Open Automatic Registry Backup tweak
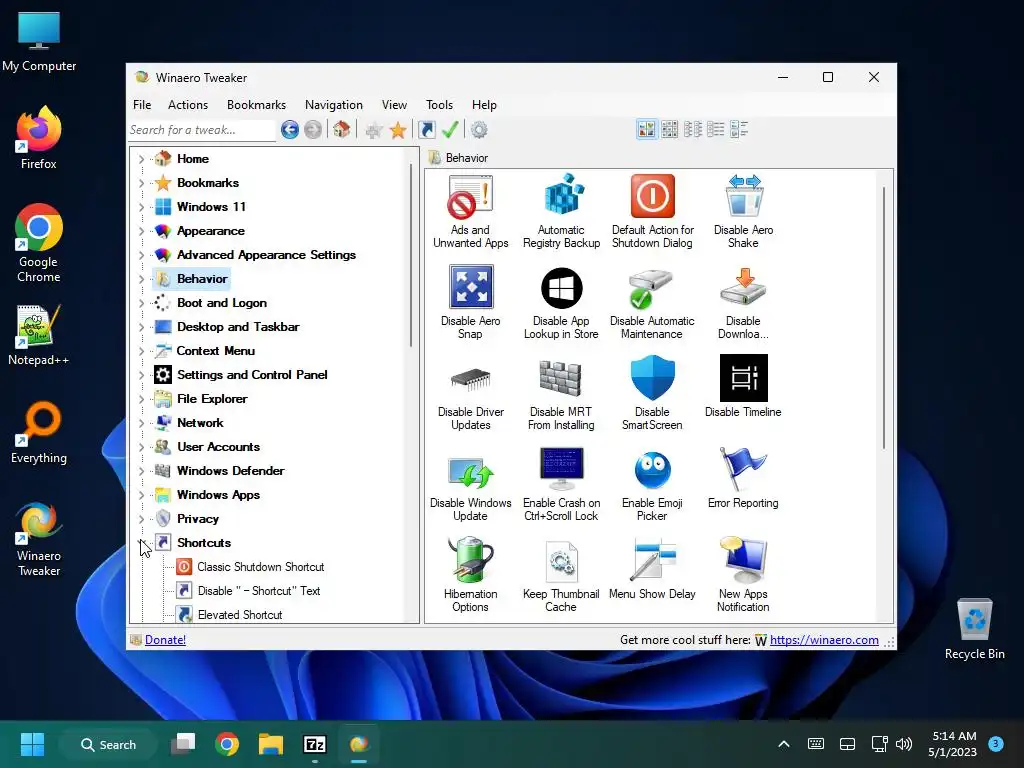Image resolution: width=1024 pixels, height=768 pixels. [x=561, y=211]
